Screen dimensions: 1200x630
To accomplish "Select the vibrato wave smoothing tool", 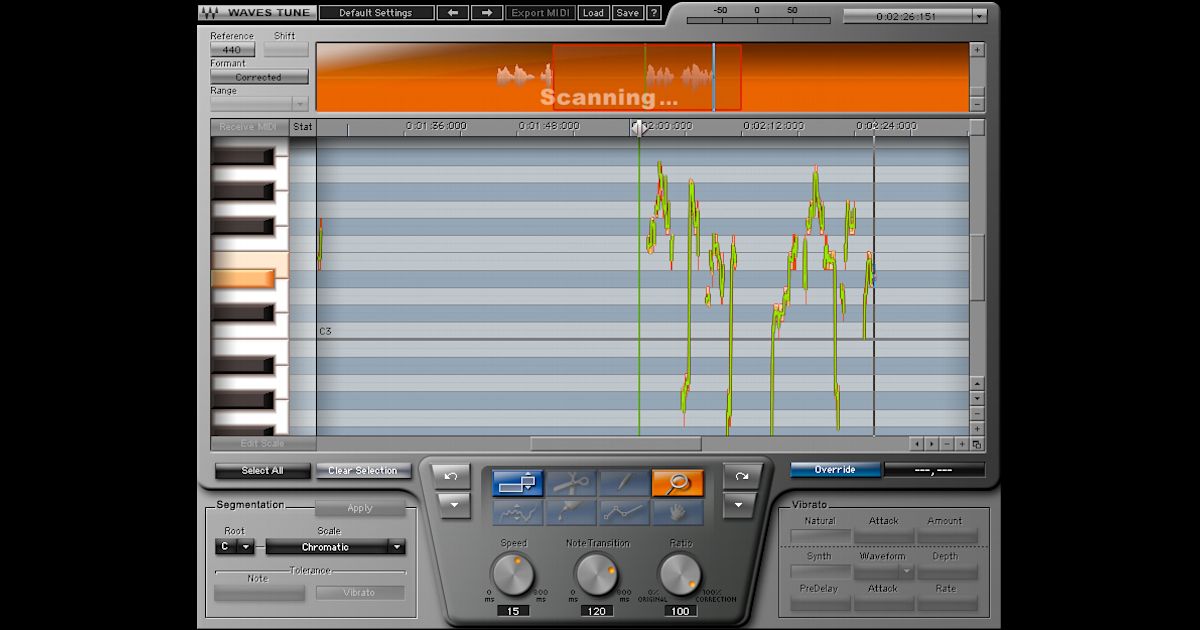I will click(519, 513).
